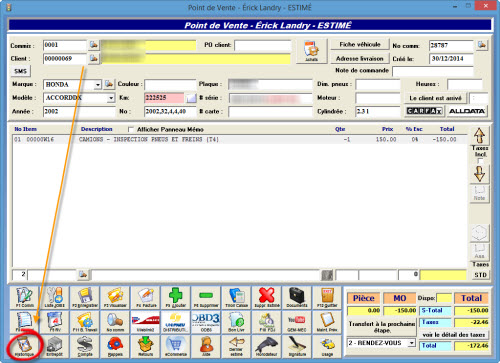
Task: Click the CARFAX button
Action: pyautogui.click(x=424, y=111)
